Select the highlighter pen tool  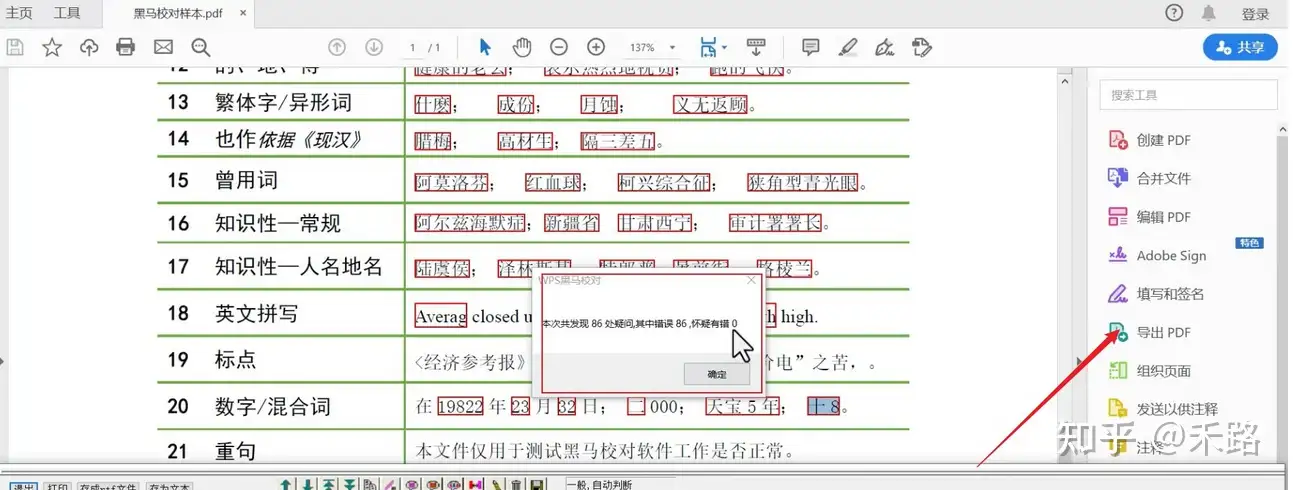point(848,47)
